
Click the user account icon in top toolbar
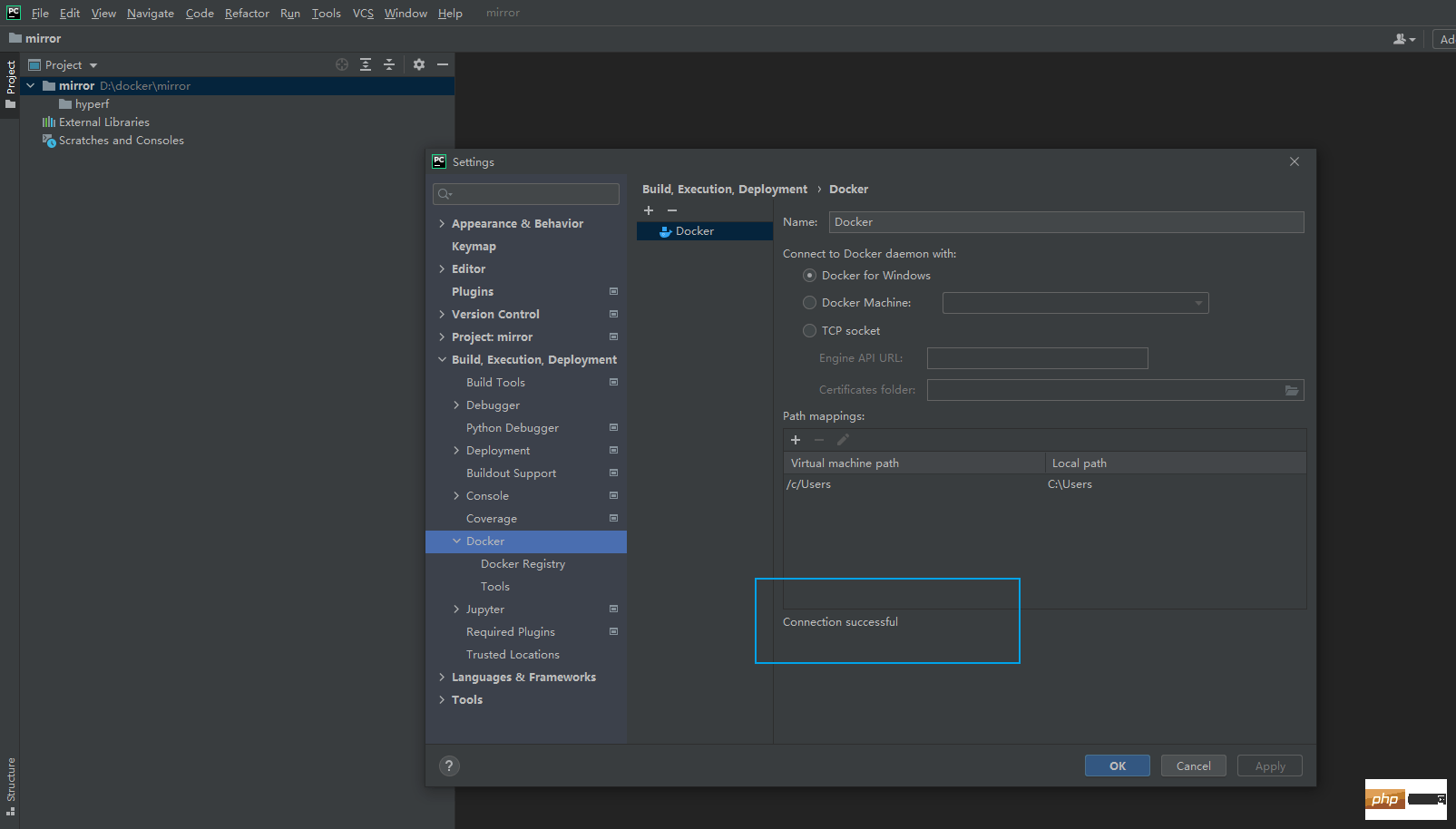click(1403, 39)
